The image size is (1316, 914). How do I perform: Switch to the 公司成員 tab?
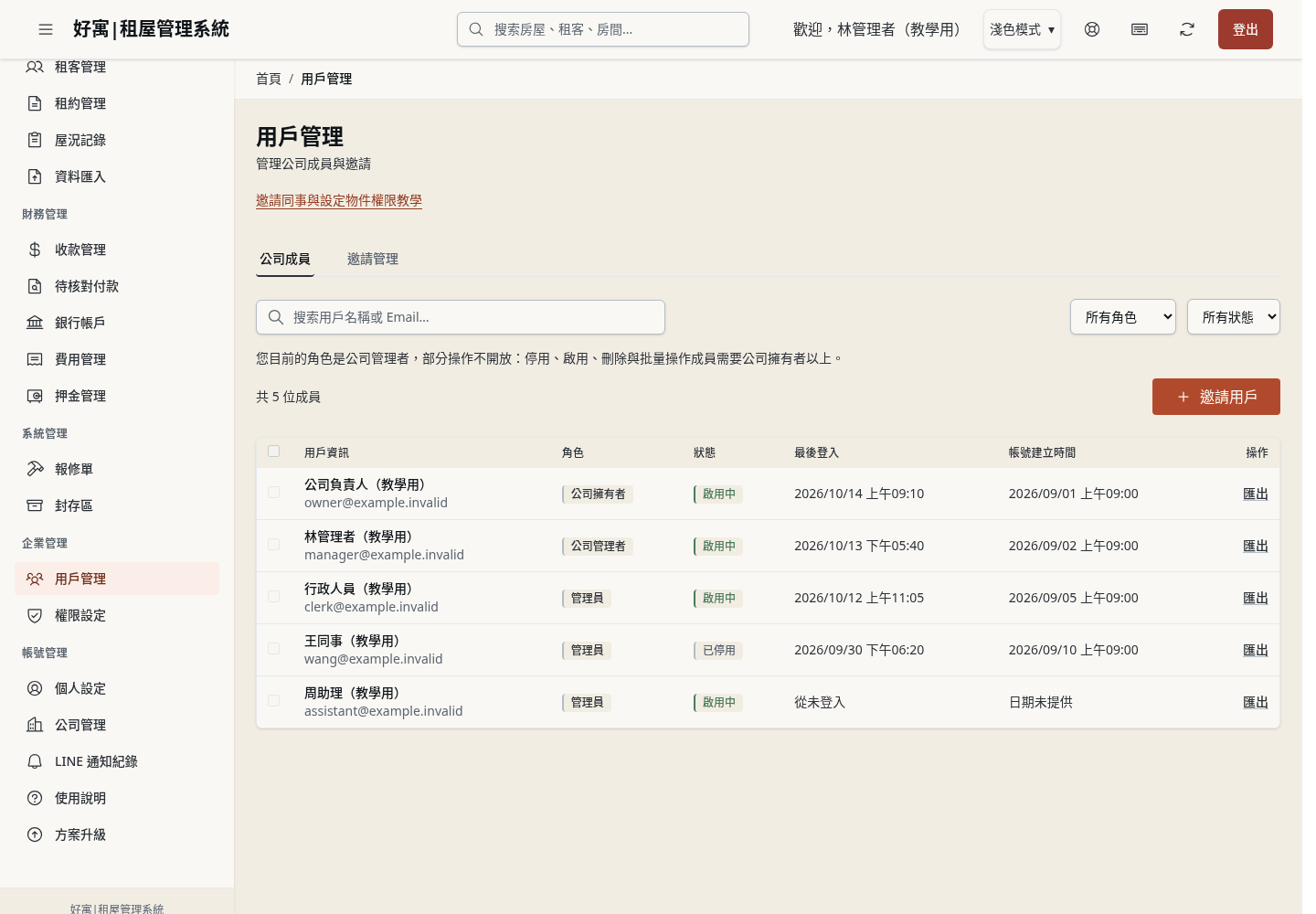point(285,260)
